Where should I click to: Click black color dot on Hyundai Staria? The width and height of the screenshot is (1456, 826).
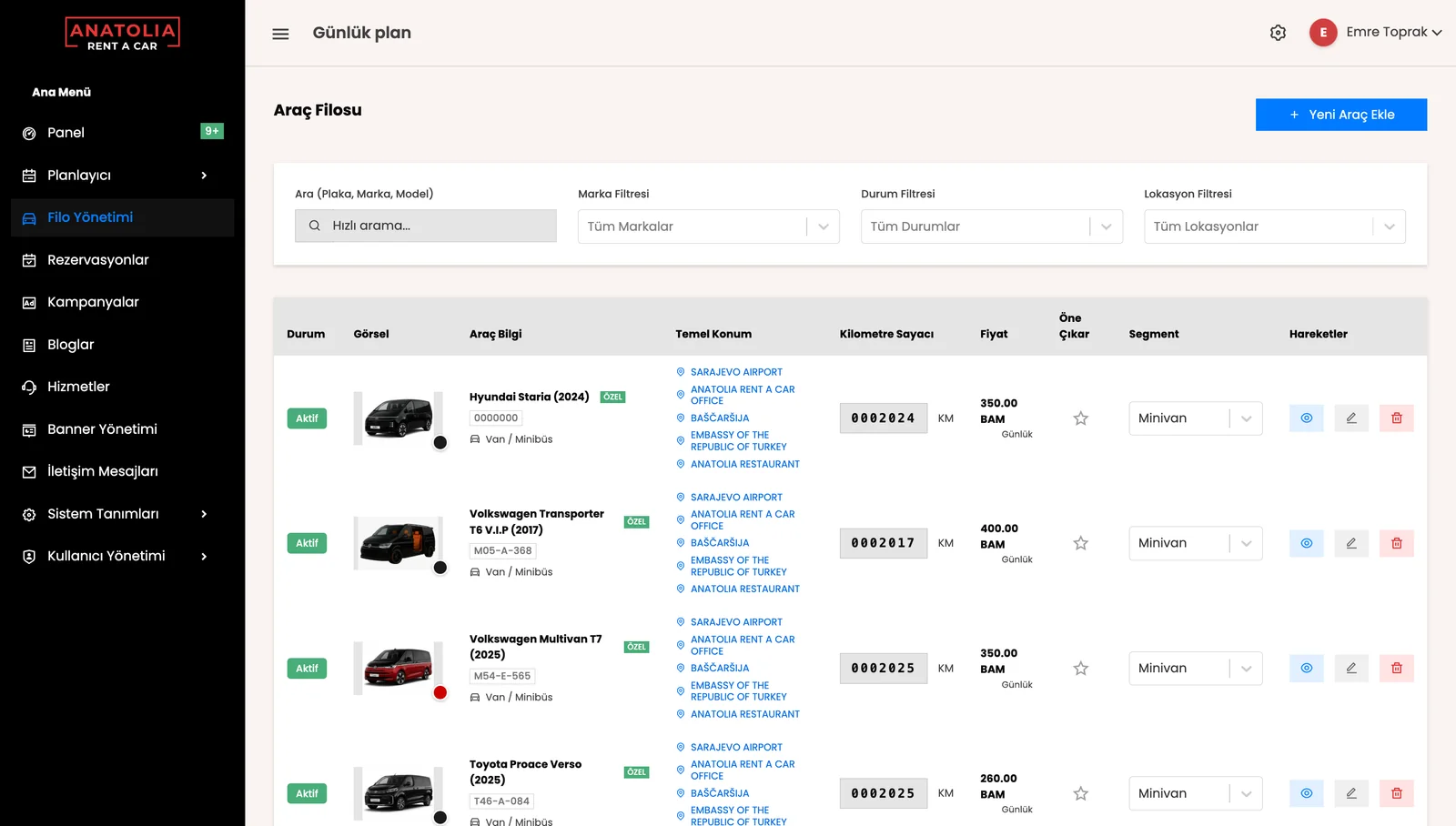pos(440,443)
